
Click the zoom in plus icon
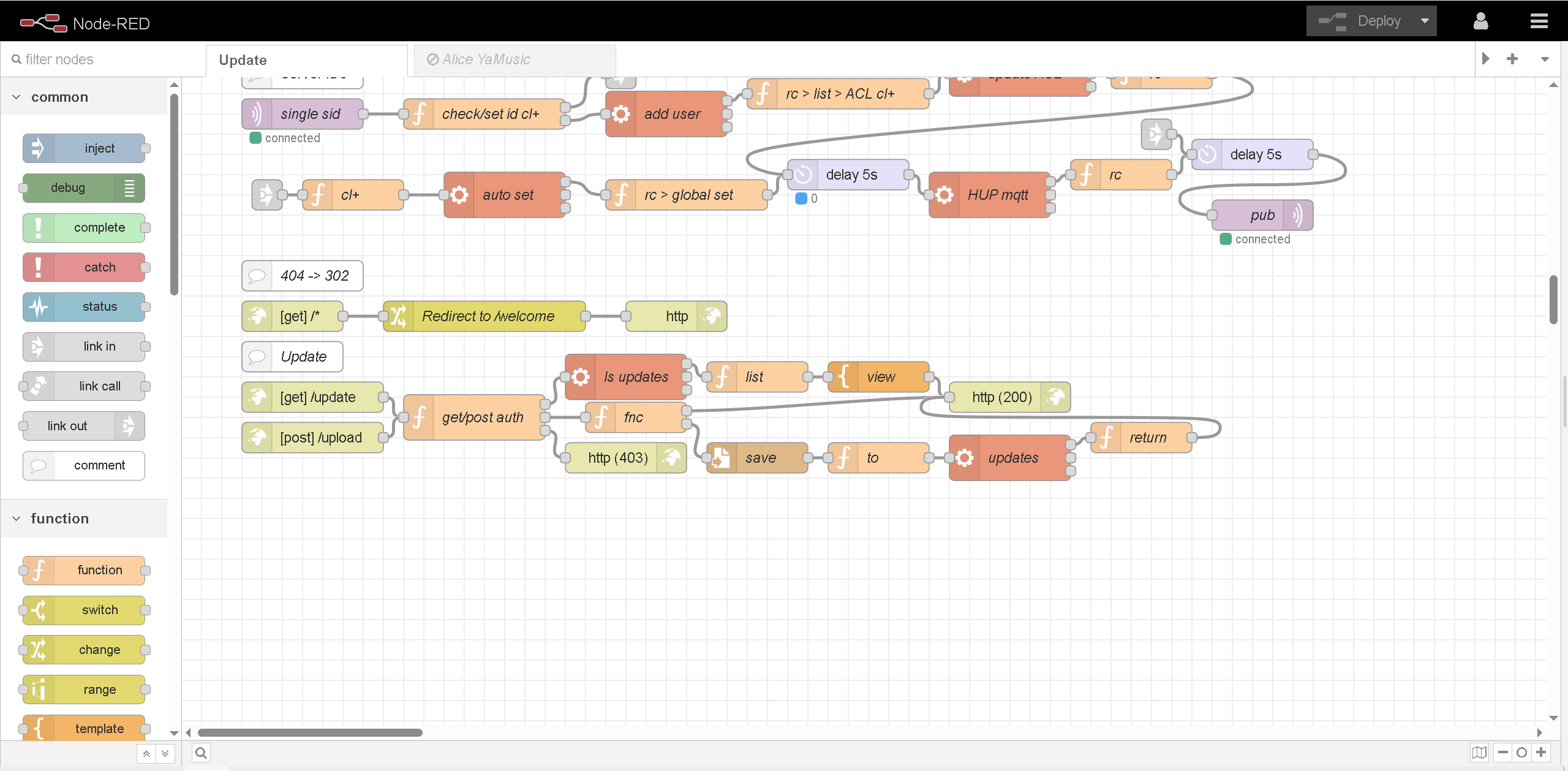[1542, 753]
